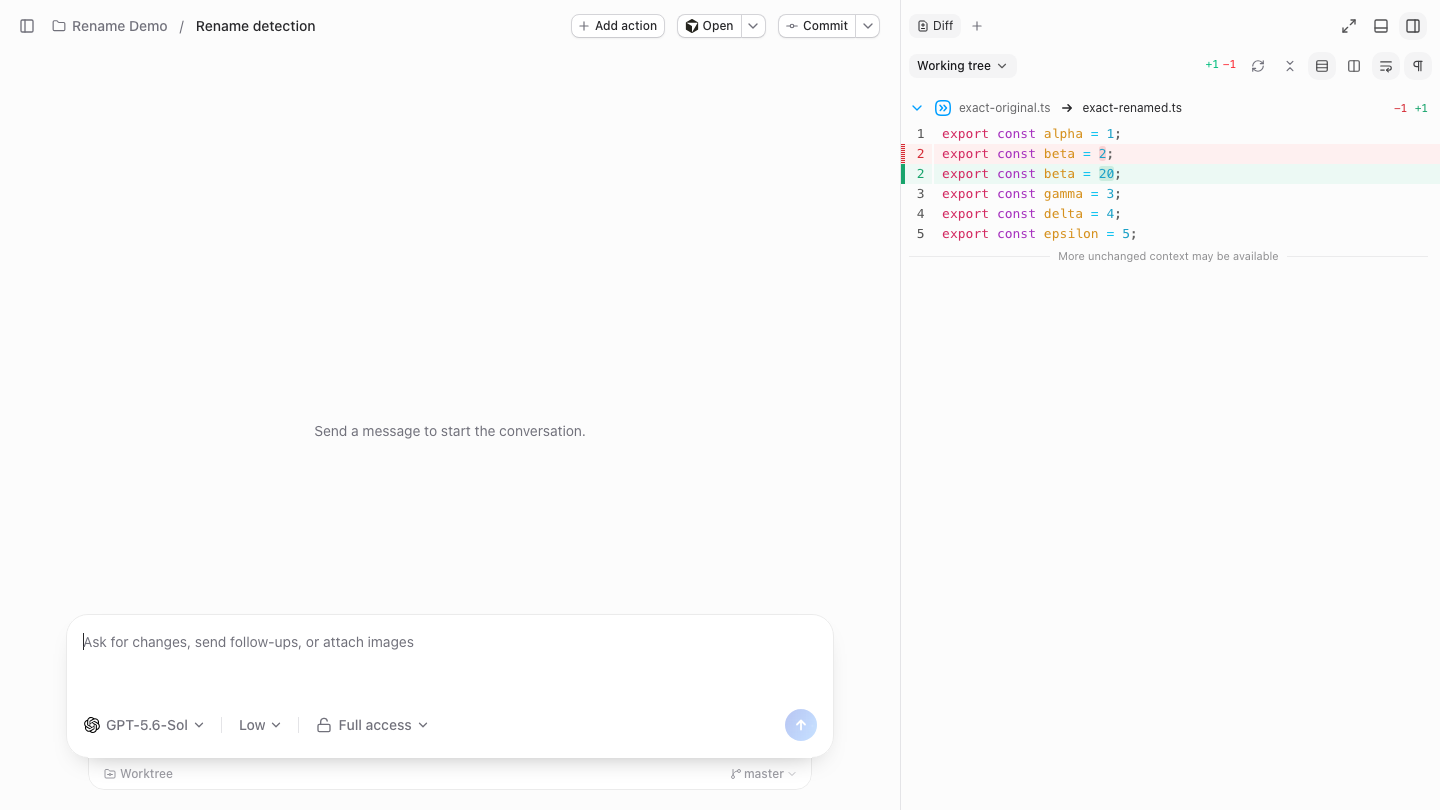
Task: Click the Rename Demo folder icon
Action: click(59, 26)
